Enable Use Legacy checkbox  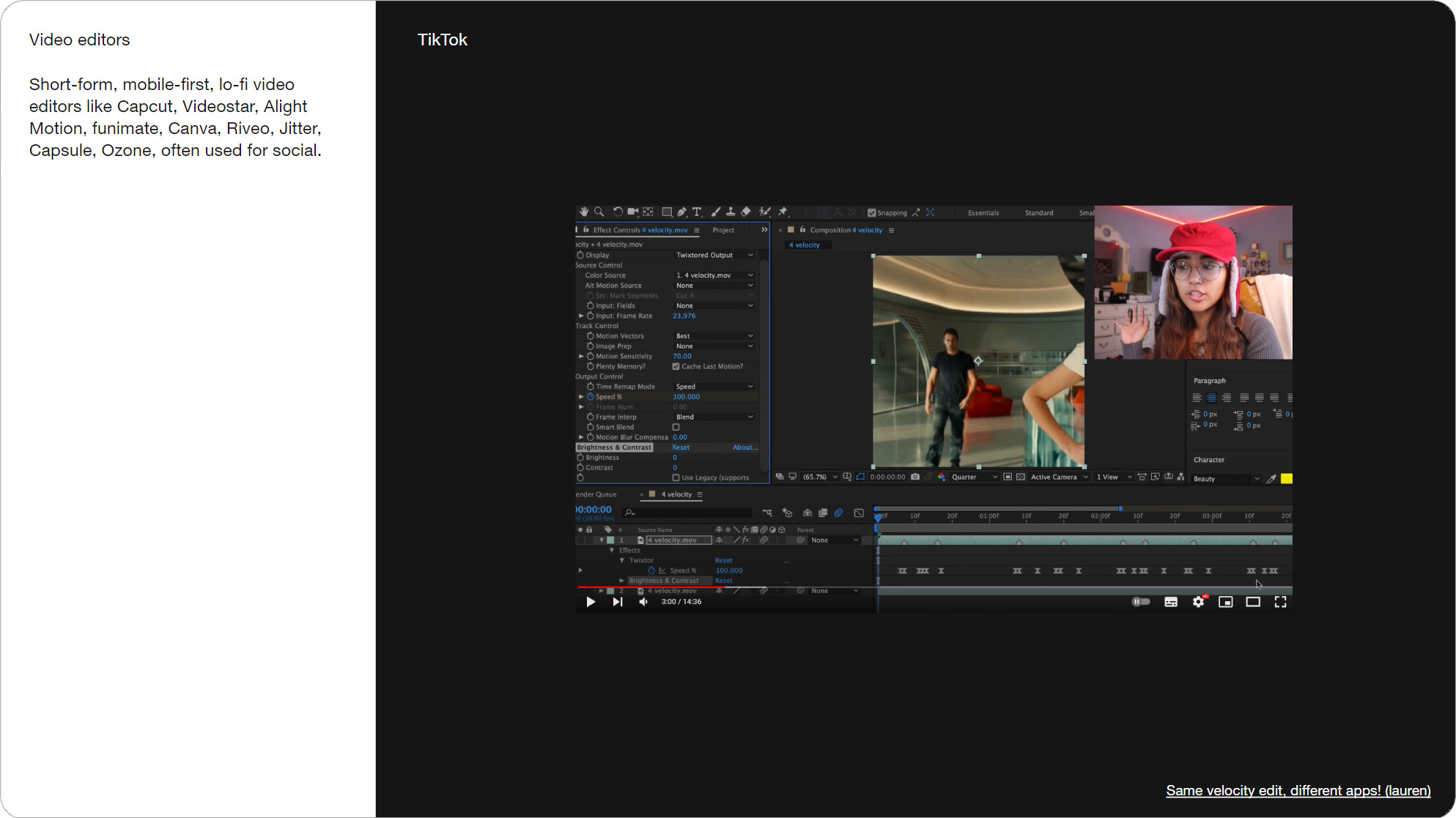tap(676, 478)
